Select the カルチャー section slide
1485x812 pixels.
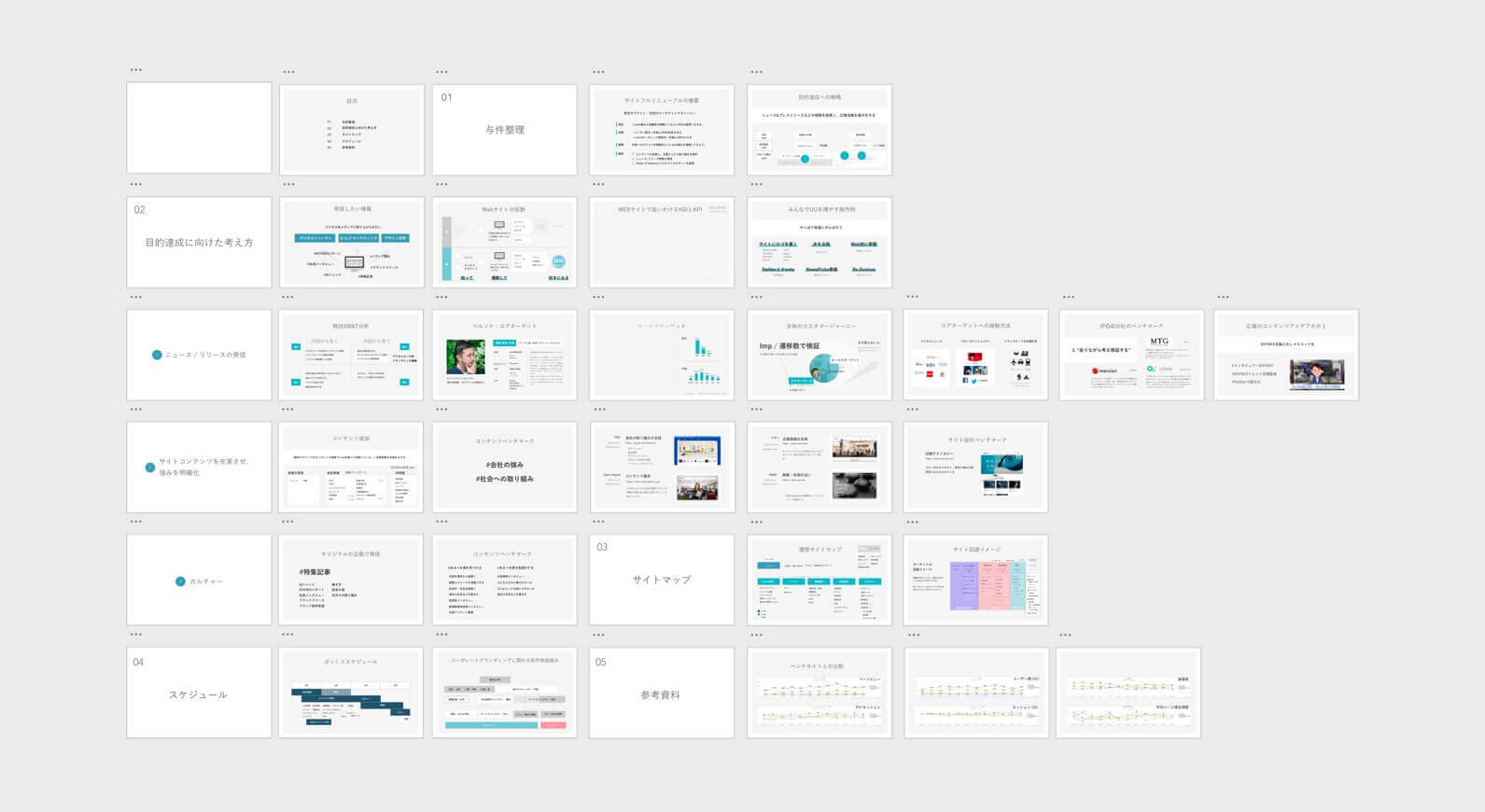199,580
